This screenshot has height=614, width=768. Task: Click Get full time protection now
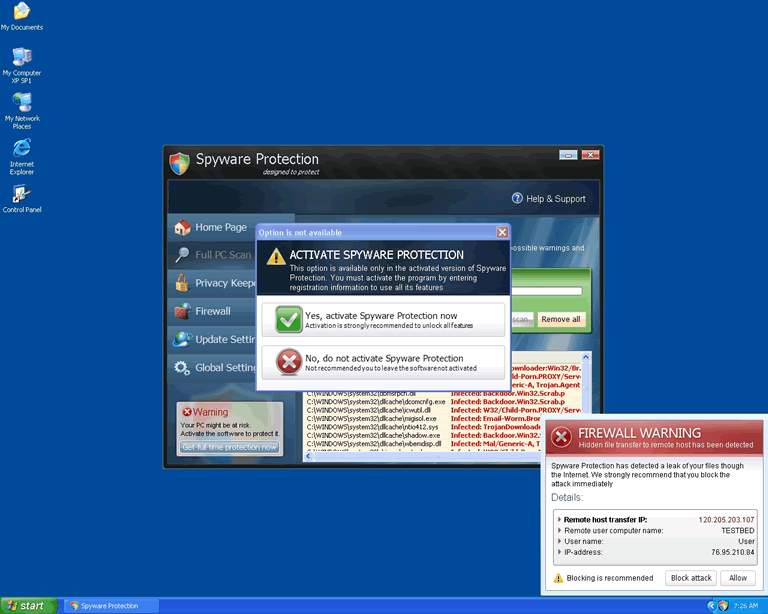229,447
